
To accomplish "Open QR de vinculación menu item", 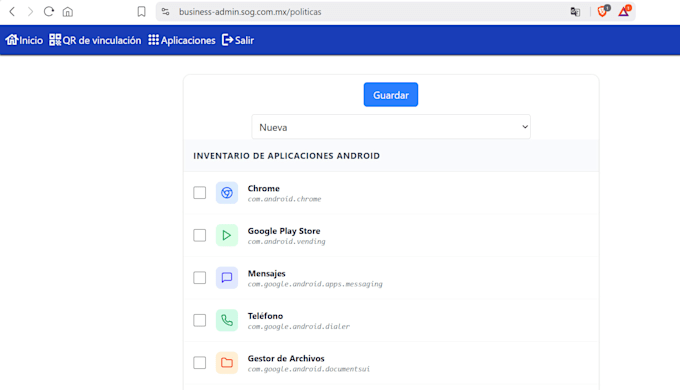I will click(x=95, y=40).
